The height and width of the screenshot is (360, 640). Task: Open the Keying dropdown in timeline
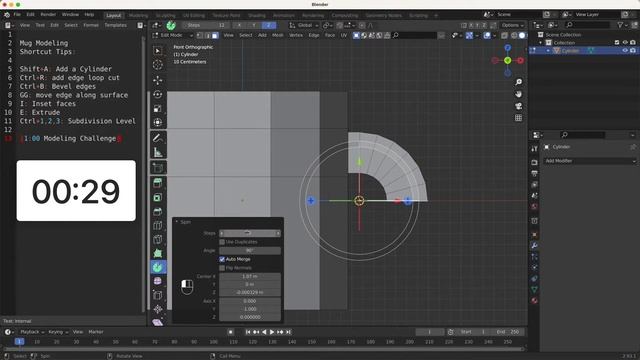[x=58, y=332]
